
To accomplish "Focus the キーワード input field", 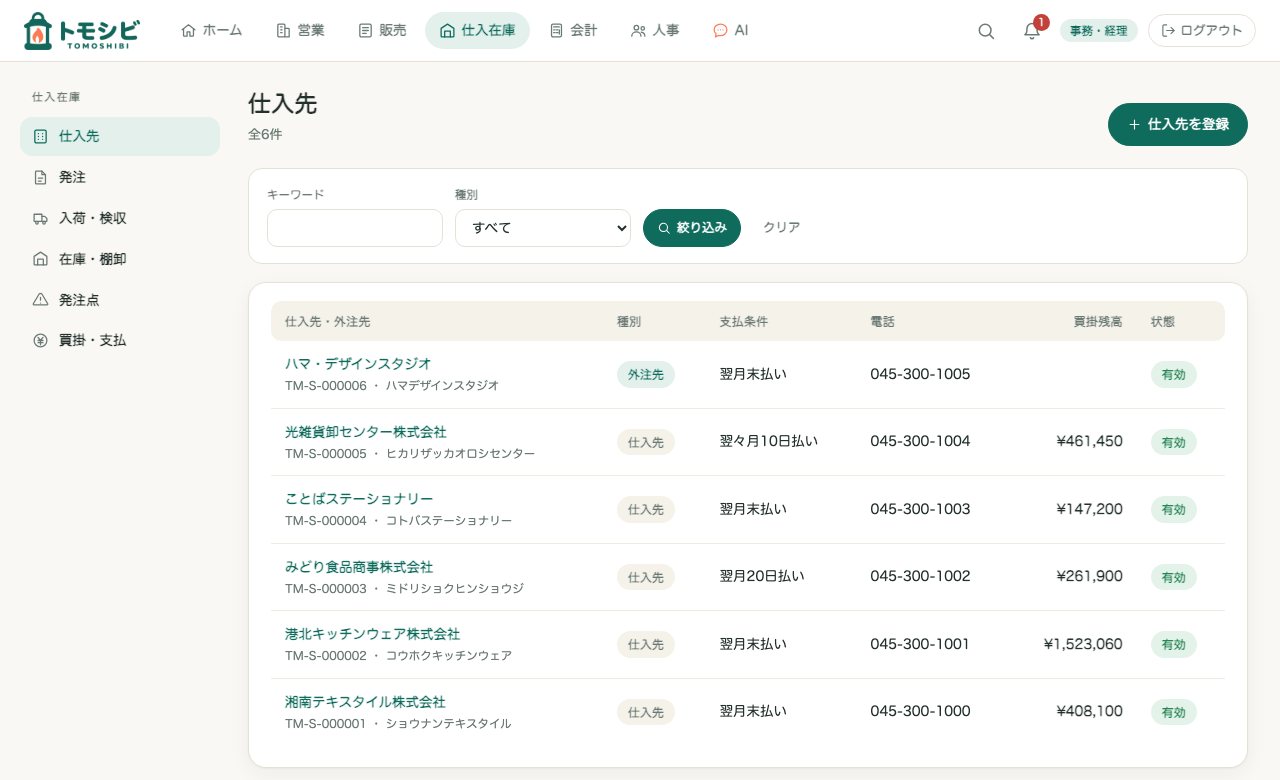I will click(x=355, y=228).
